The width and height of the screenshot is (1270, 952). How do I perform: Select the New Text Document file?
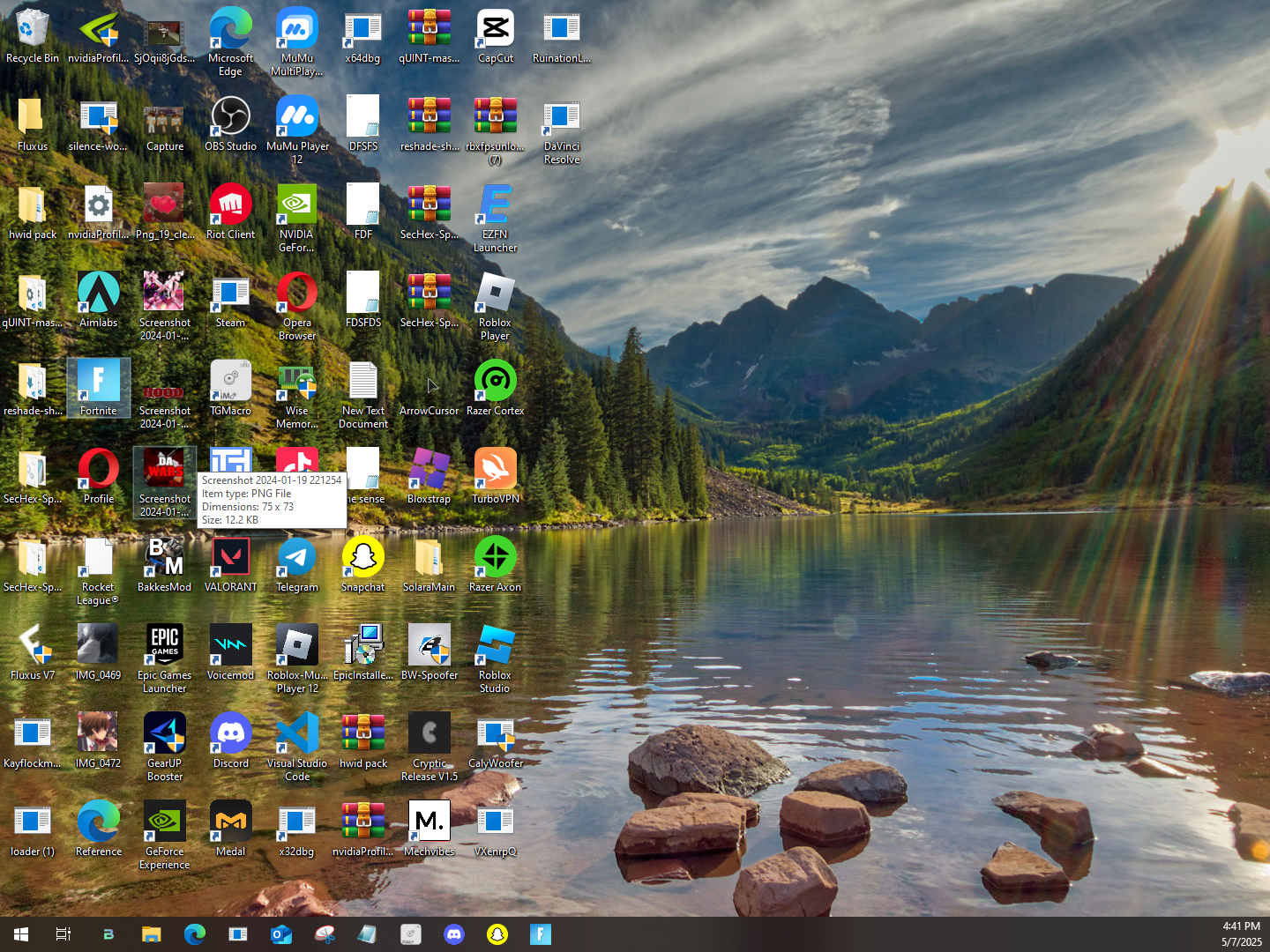coord(363,394)
